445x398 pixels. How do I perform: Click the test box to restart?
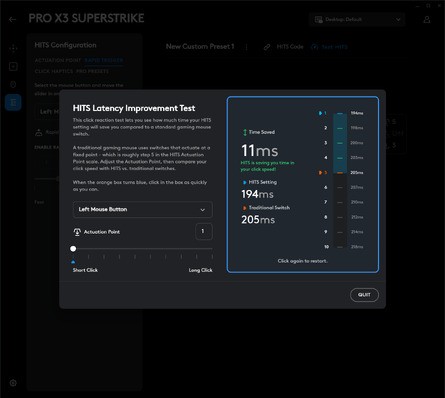point(303,184)
